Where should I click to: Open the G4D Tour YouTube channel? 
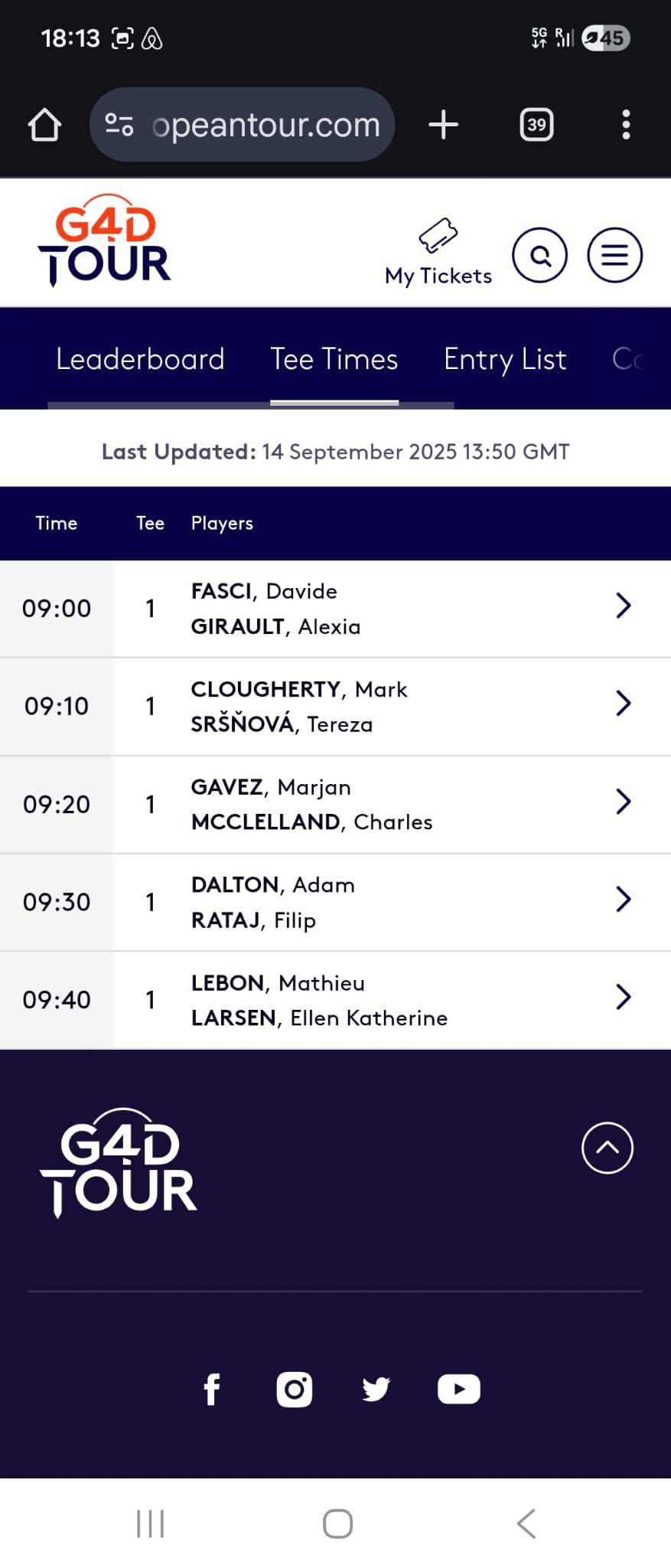(x=458, y=1390)
